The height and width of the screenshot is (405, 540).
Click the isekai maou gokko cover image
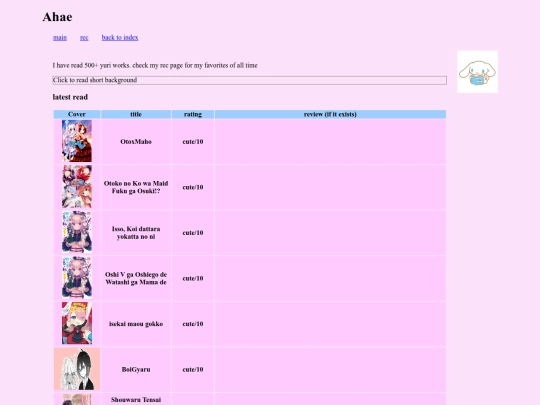coord(77,323)
